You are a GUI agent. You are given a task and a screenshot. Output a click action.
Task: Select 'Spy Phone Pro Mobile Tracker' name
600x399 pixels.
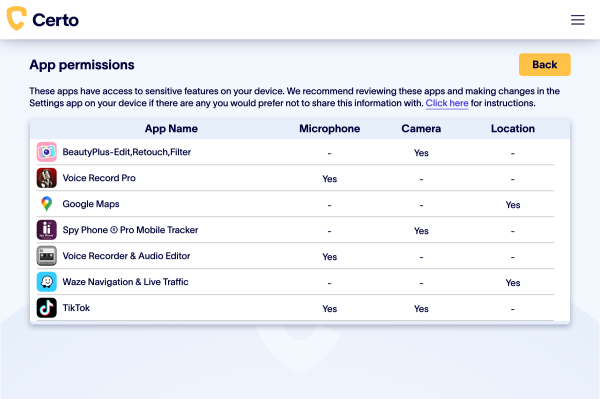click(130, 230)
